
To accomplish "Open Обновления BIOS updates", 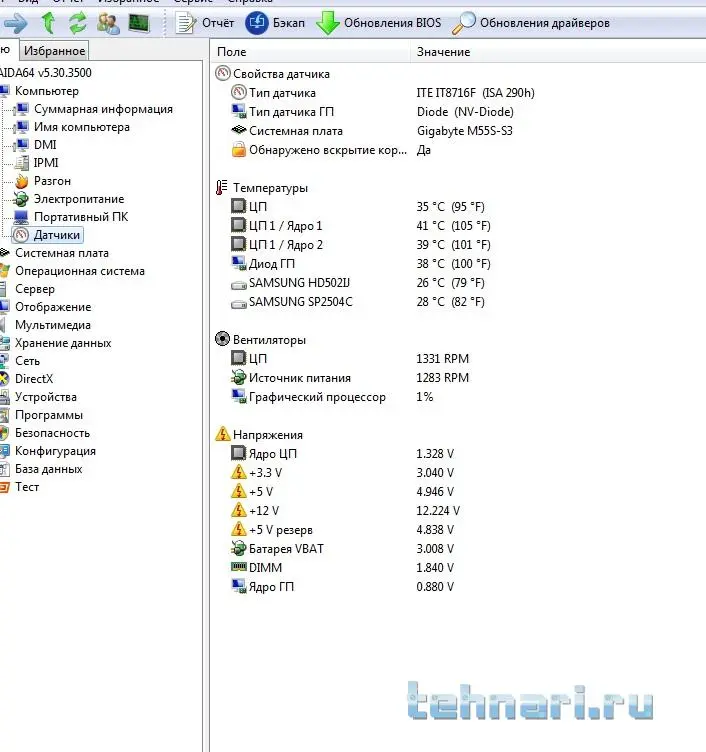I will 378,23.
